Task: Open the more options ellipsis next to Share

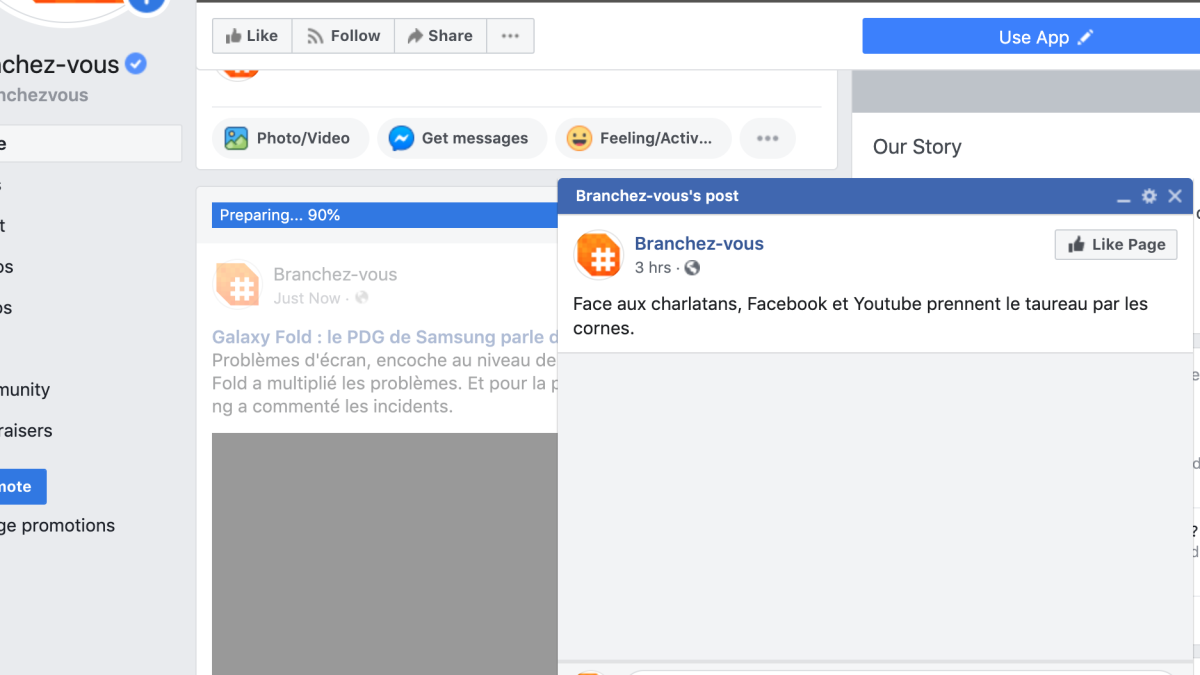Action: coord(510,36)
